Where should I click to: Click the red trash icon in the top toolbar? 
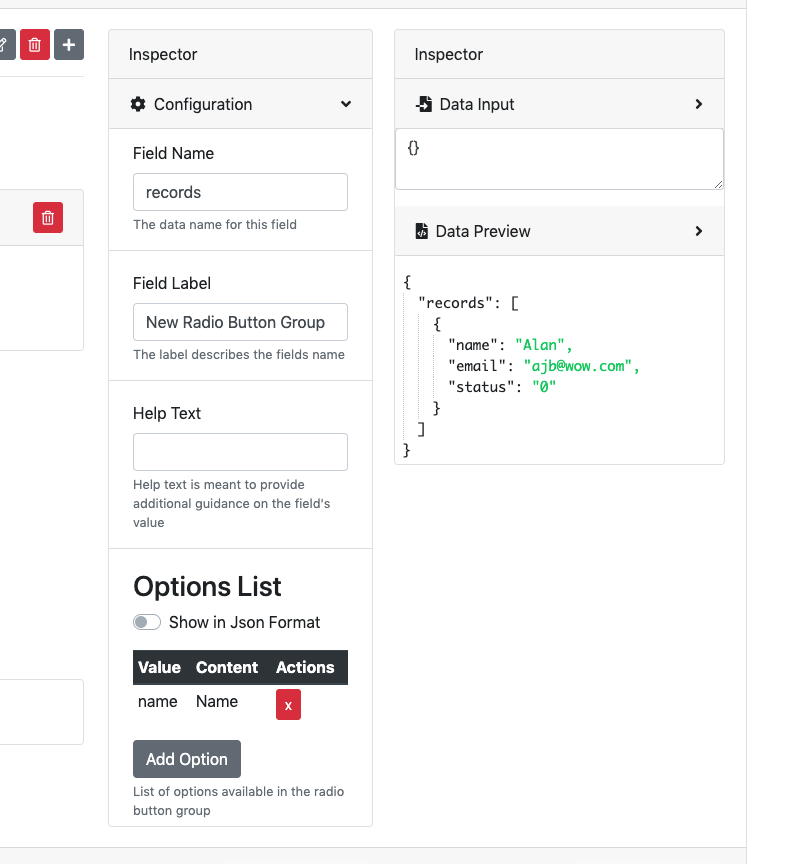click(34, 44)
